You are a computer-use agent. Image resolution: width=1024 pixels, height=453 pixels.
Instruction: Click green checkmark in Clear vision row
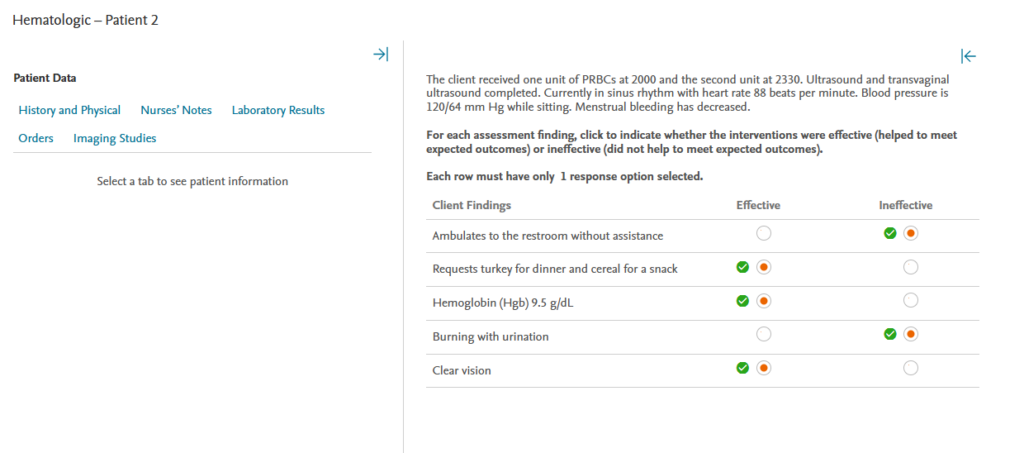click(742, 368)
